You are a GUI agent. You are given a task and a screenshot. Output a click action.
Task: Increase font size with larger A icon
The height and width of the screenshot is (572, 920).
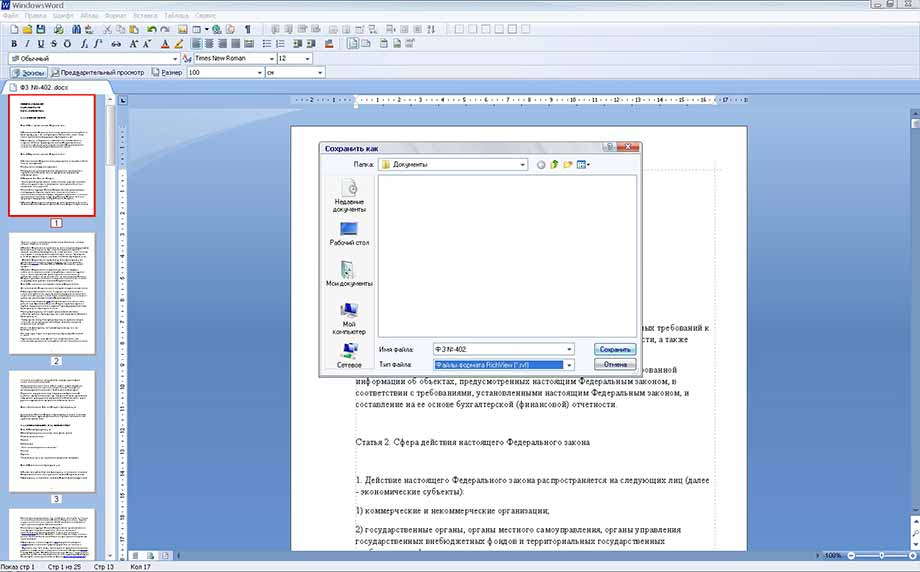134,44
